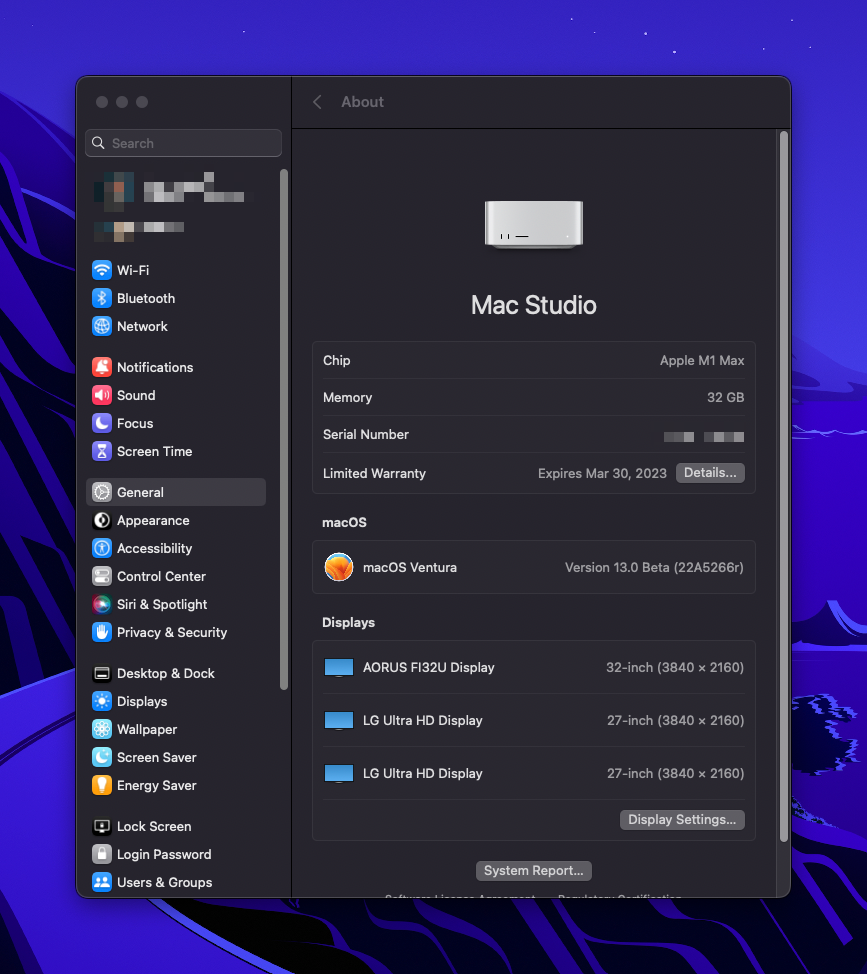Image resolution: width=867 pixels, height=974 pixels.
Task: Click the Notifications bell icon
Action: (102, 367)
